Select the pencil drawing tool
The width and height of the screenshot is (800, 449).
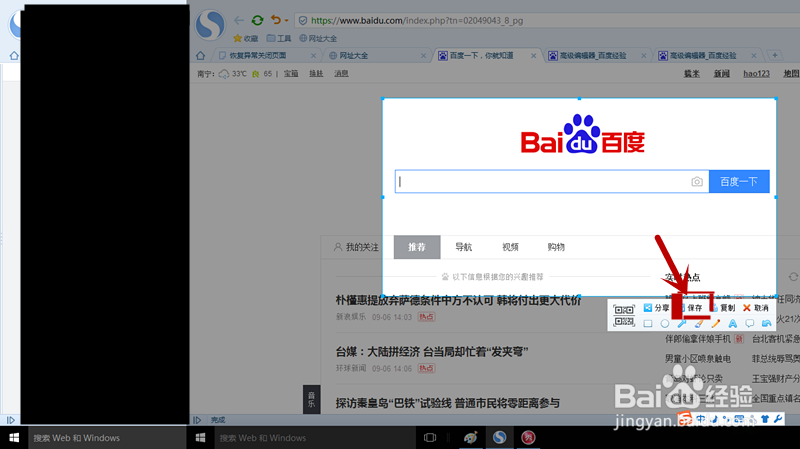tap(716, 323)
